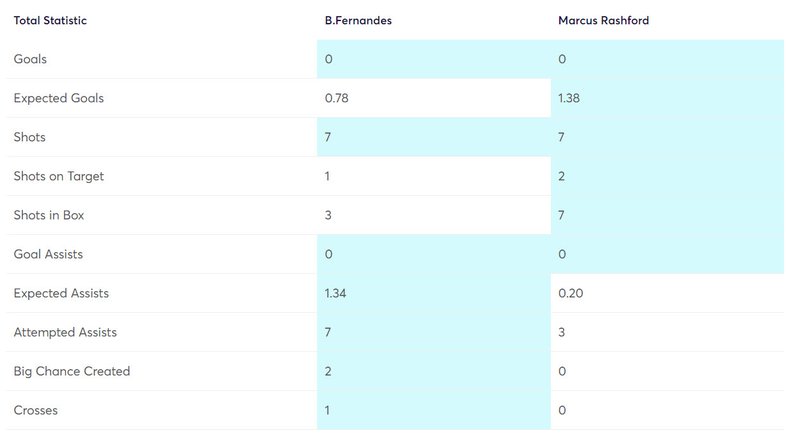Click the Shots on Target label

tap(59, 176)
